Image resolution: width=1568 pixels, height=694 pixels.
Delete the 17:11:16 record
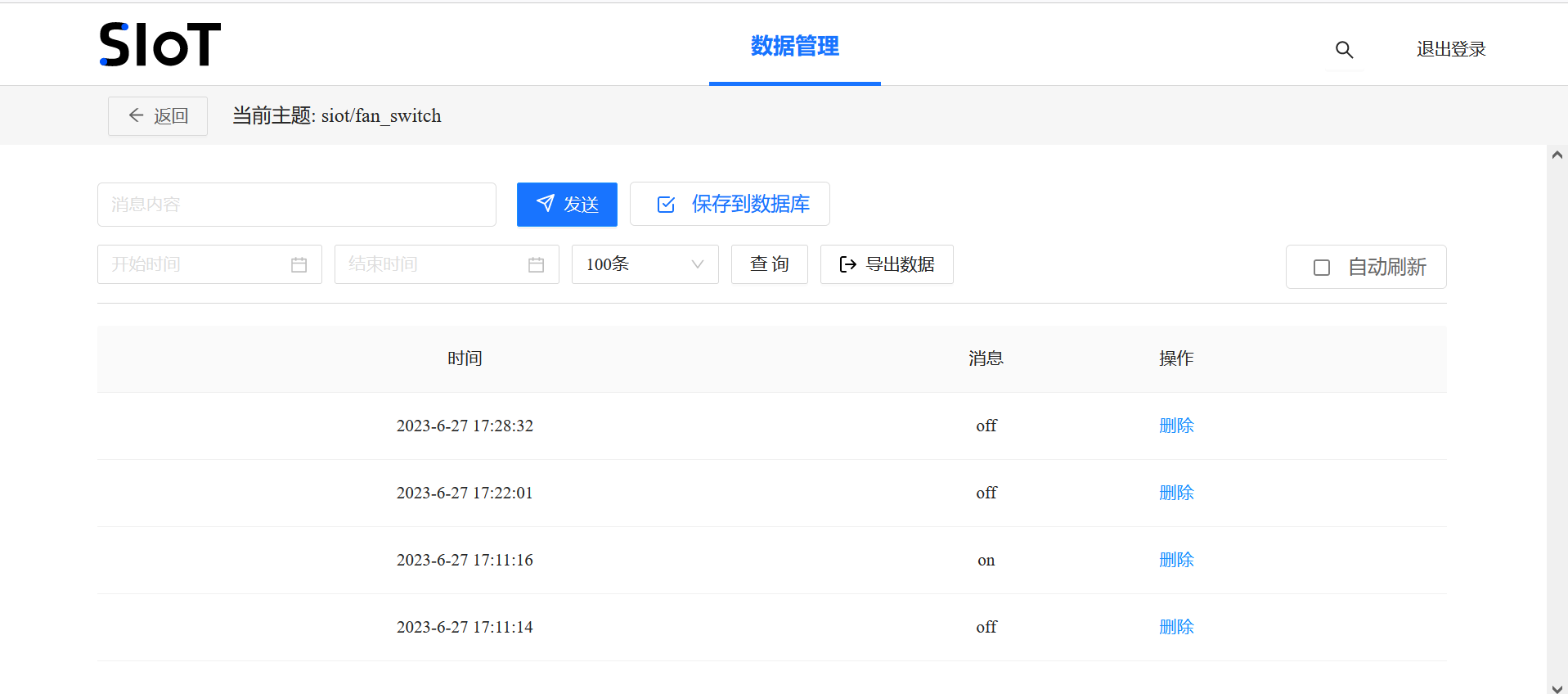click(1176, 560)
